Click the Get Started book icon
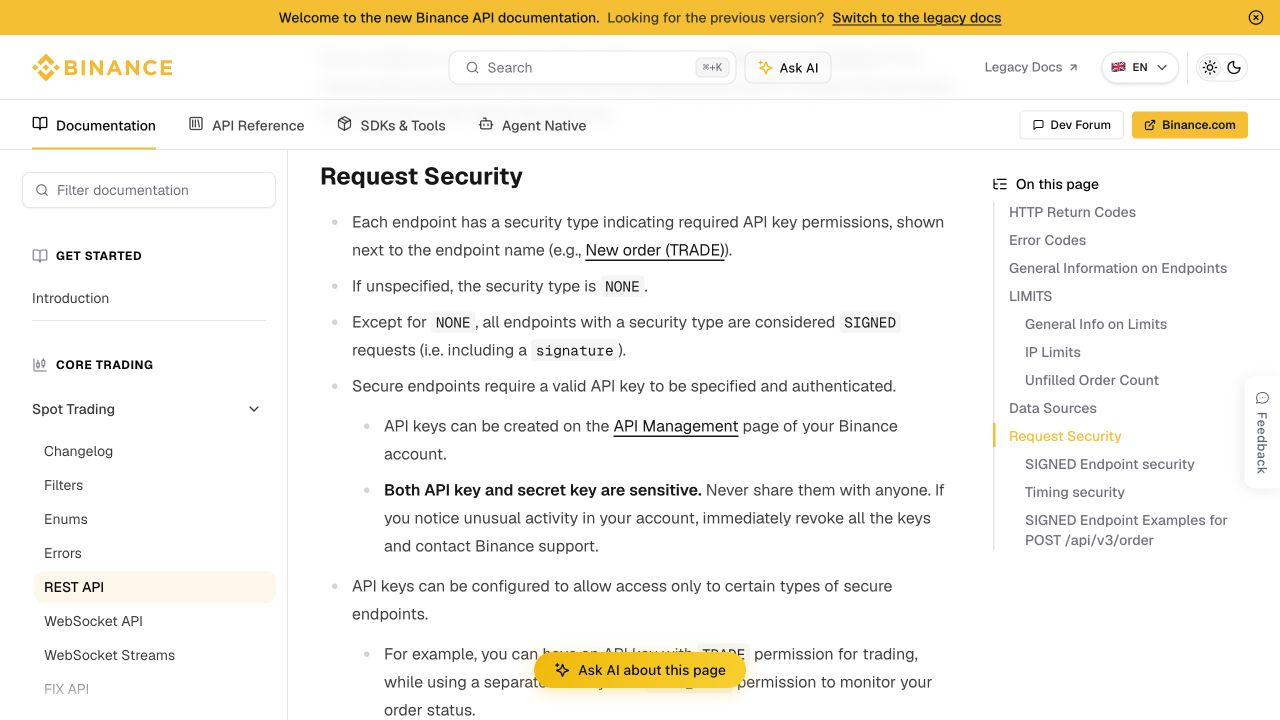This screenshot has height=720, width=1280. point(40,256)
